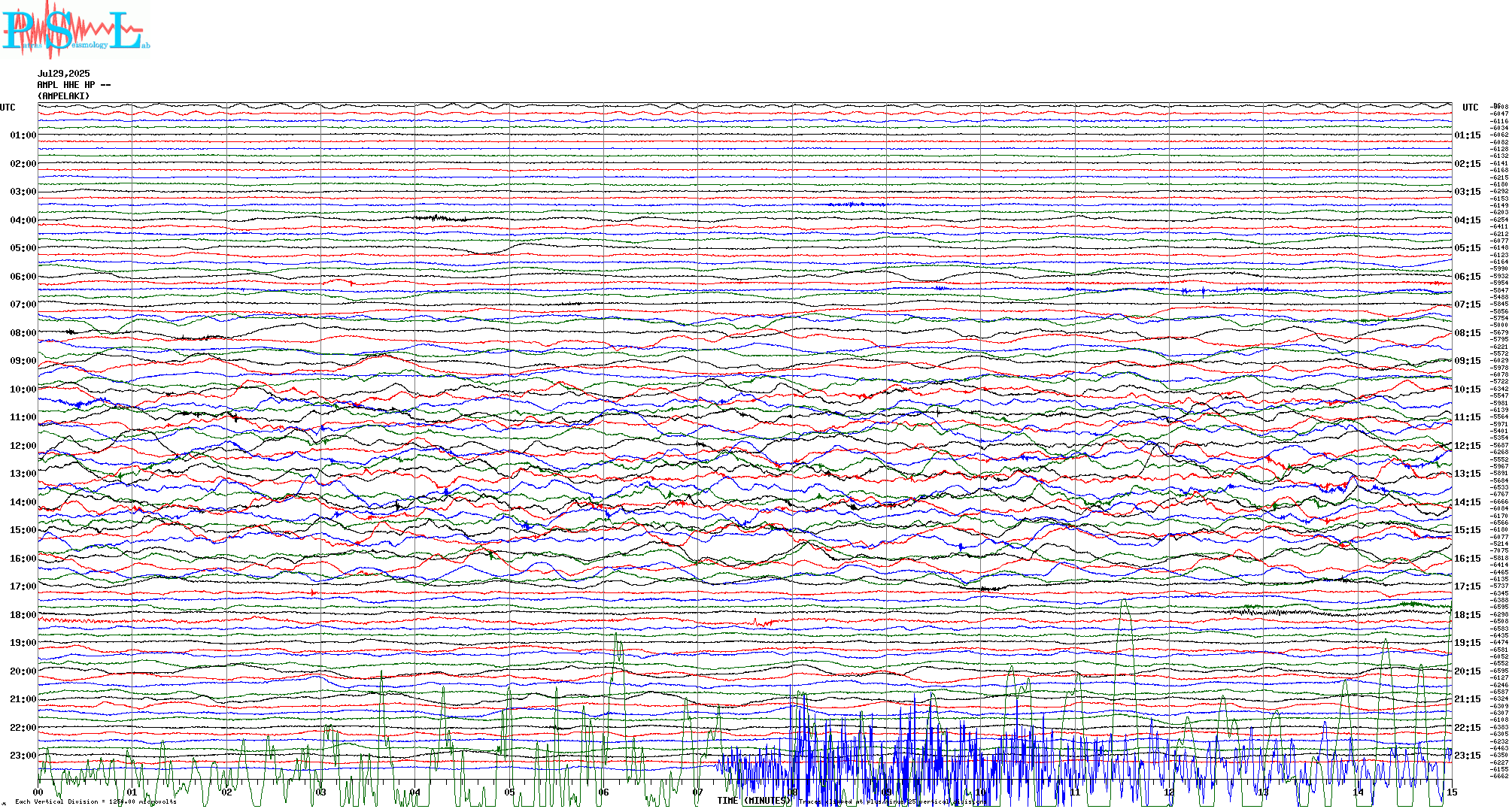This screenshot has height=812, width=1512.
Task: Click minute marker 04 on the bottom axis
Action: pos(415,792)
